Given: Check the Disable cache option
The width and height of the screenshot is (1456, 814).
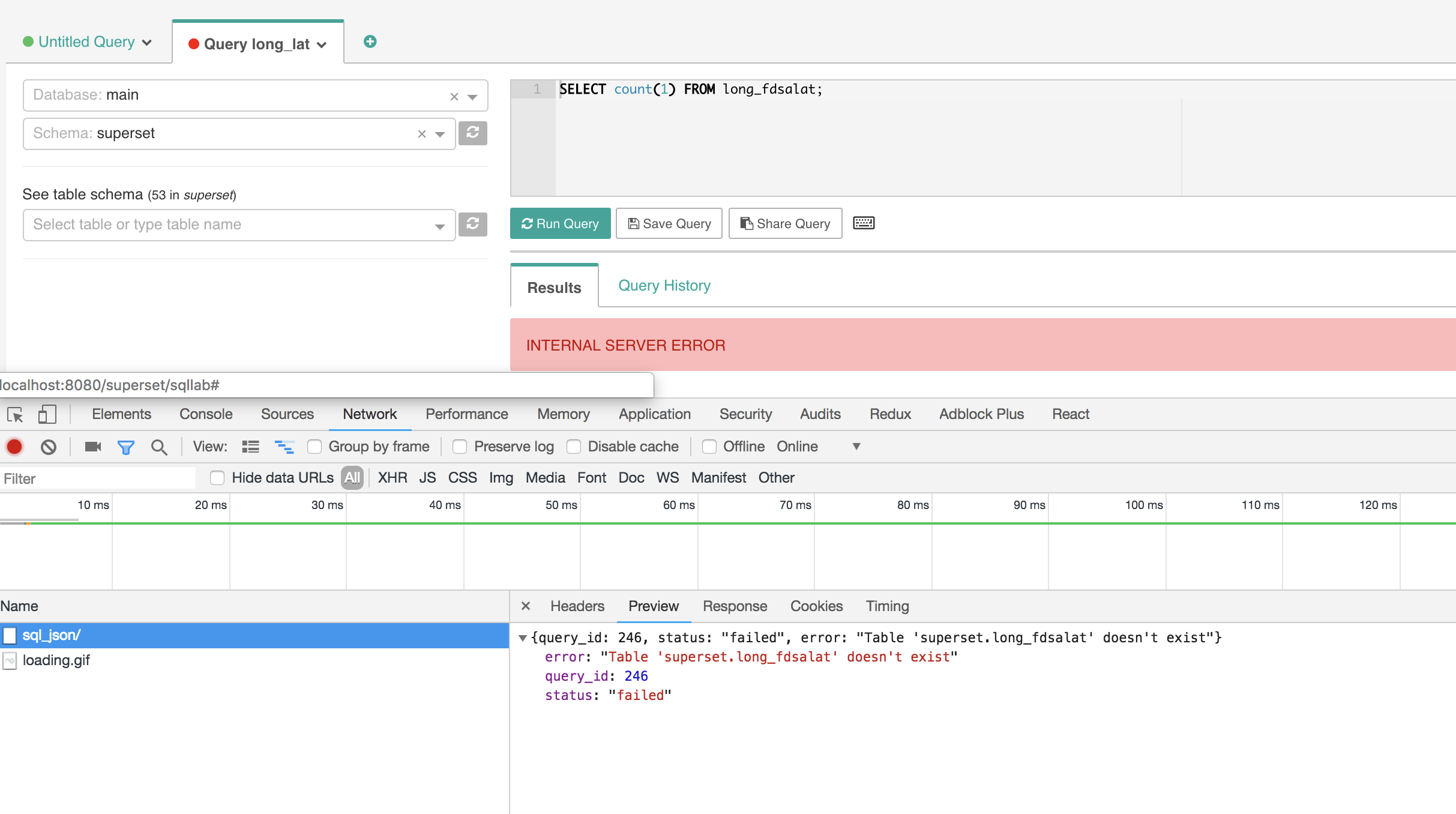Looking at the screenshot, I should (x=574, y=447).
